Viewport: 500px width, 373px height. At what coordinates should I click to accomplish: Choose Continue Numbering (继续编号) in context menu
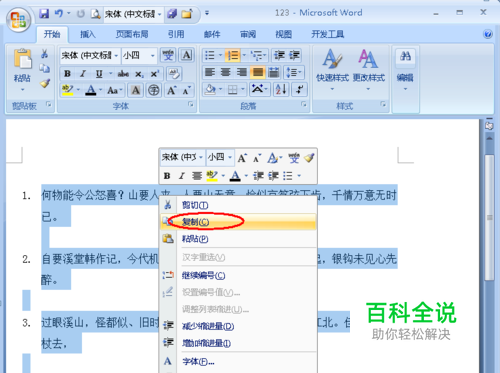tap(238, 275)
